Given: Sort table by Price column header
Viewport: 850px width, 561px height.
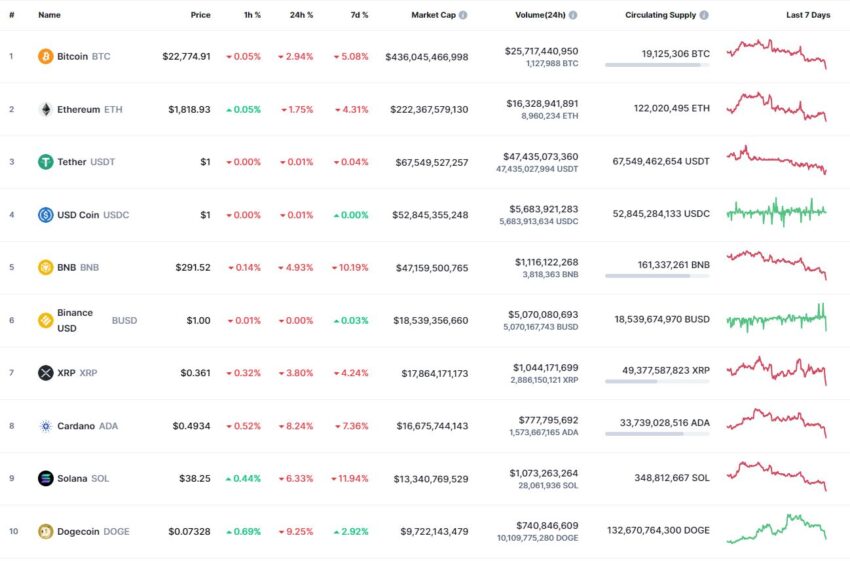Looking at the screenshot, I should point(200,15).
